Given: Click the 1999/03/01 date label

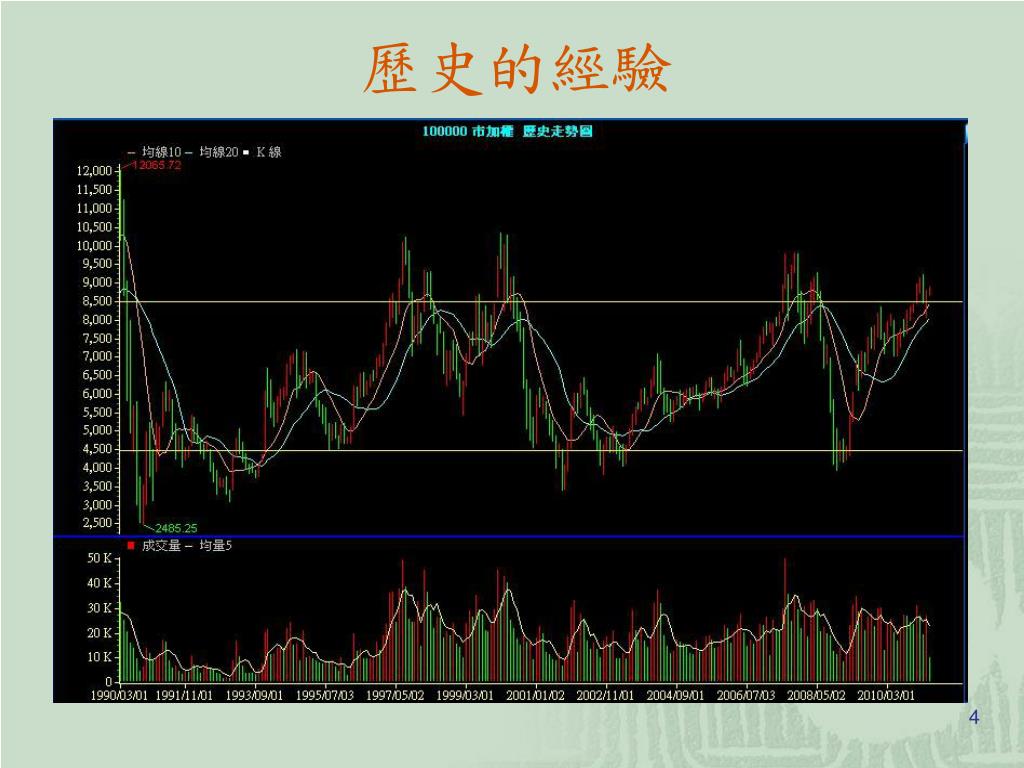Looking at the screenshot, I should 464,695.
